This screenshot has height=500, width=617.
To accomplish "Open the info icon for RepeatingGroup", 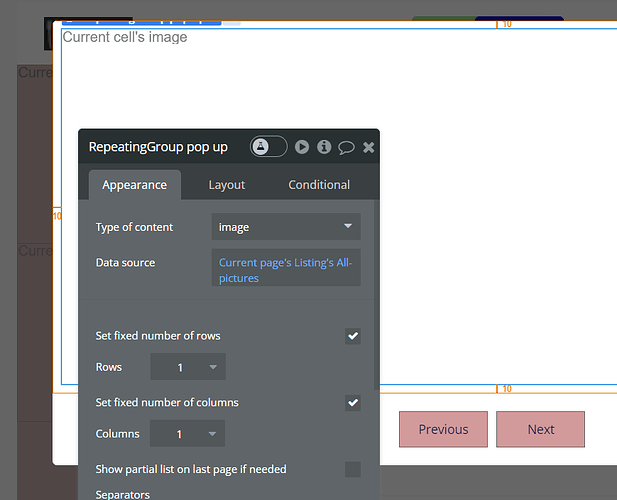I will click(324, 147).
